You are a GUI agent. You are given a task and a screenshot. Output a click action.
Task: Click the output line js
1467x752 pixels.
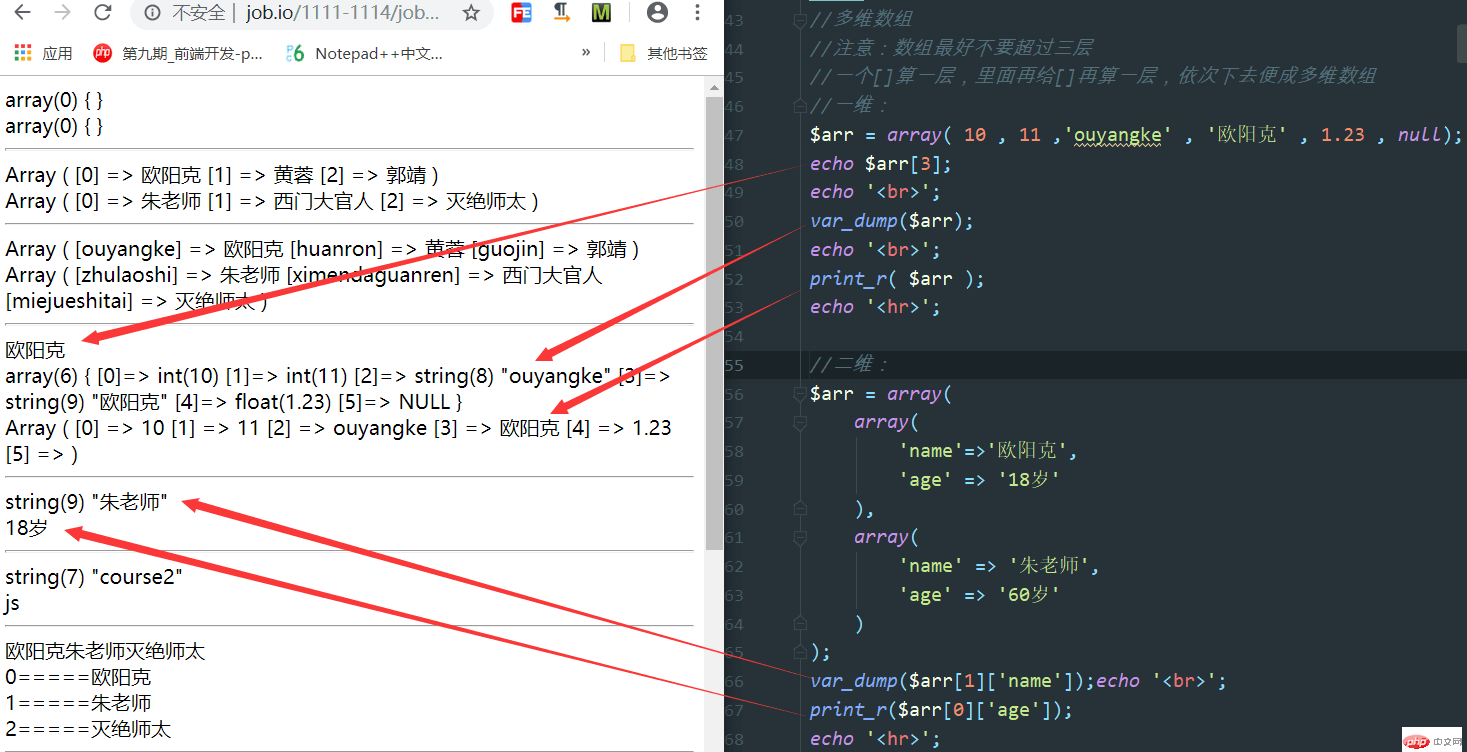point(12,603)
